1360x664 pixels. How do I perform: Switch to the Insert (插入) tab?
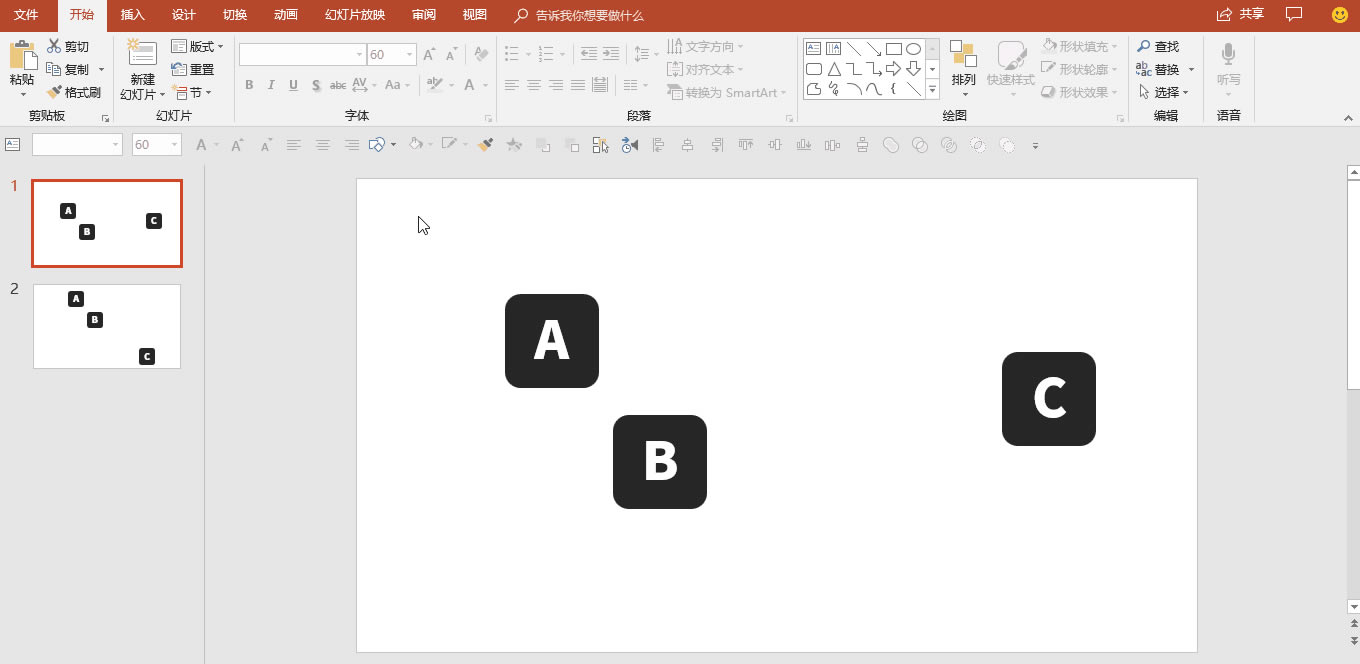132,15
